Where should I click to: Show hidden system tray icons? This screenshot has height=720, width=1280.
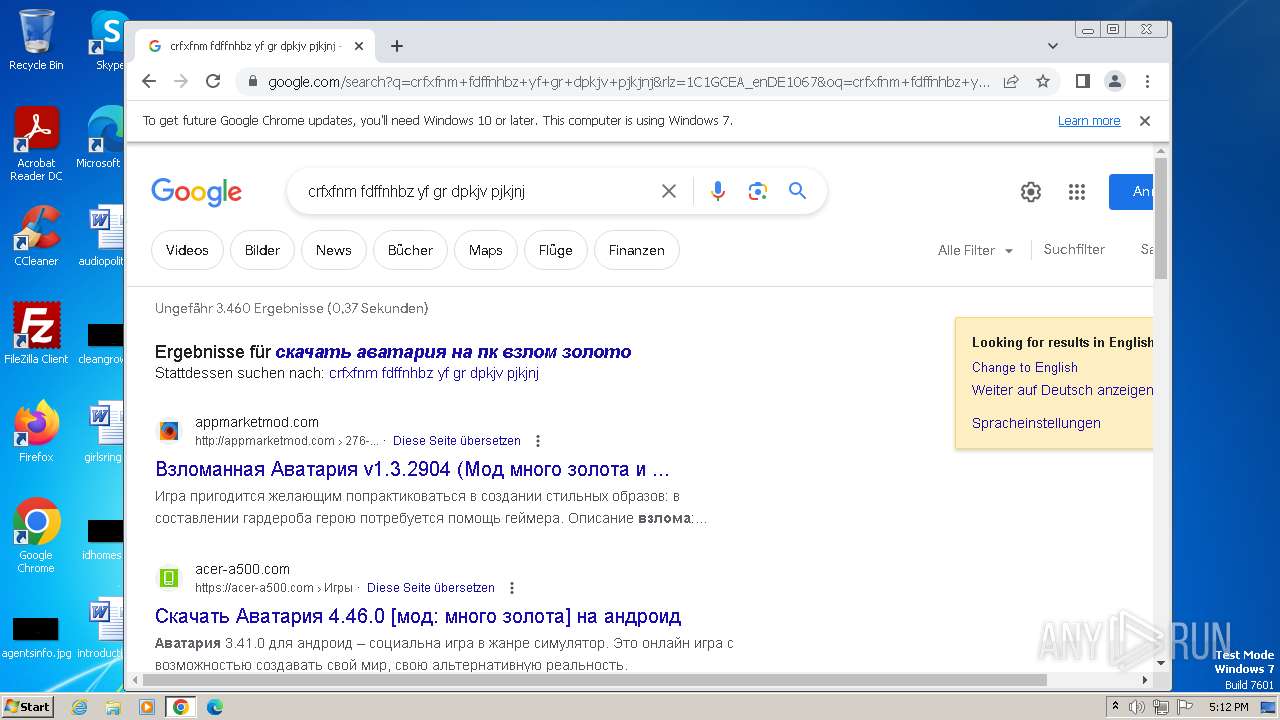(x=1116, y=707)
